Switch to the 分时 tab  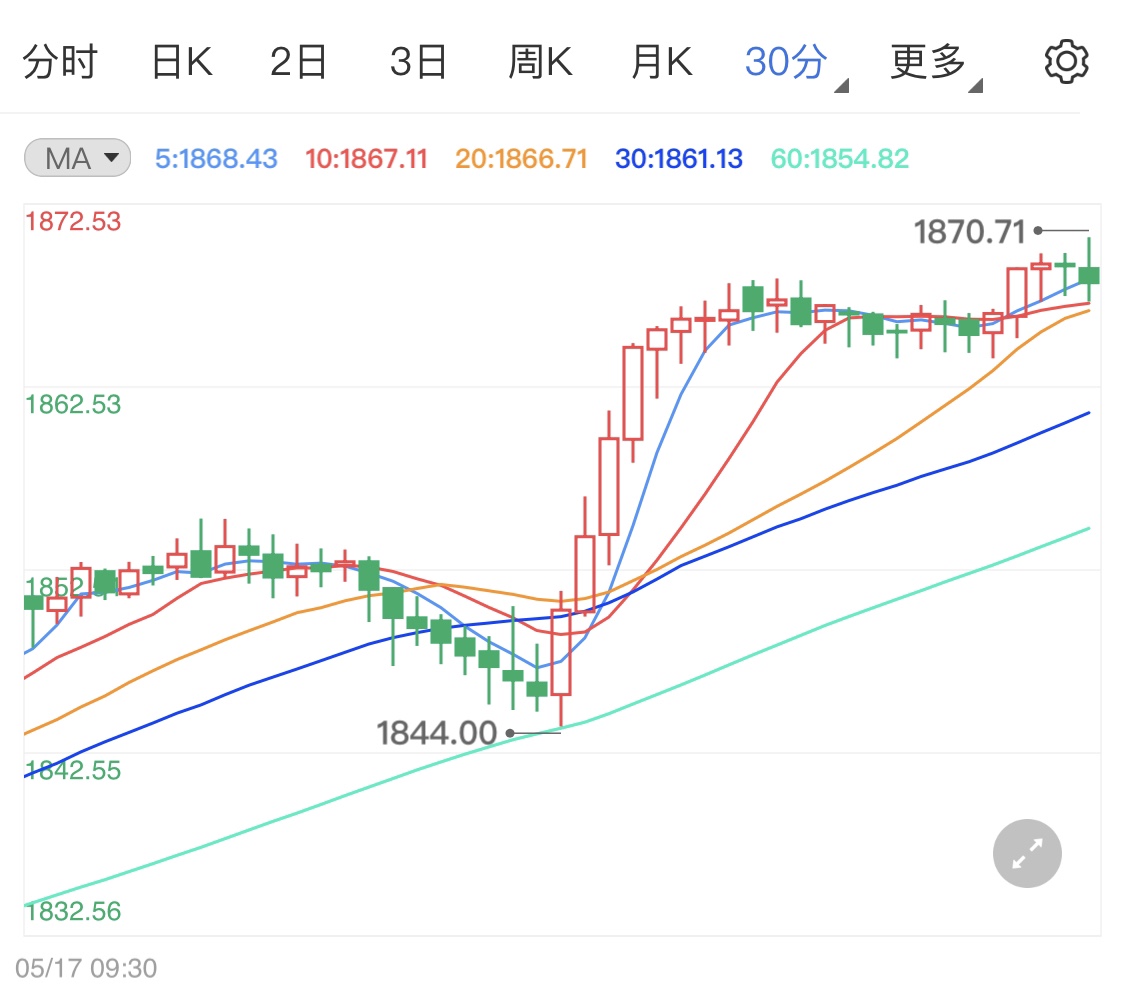tap(60, 62)
